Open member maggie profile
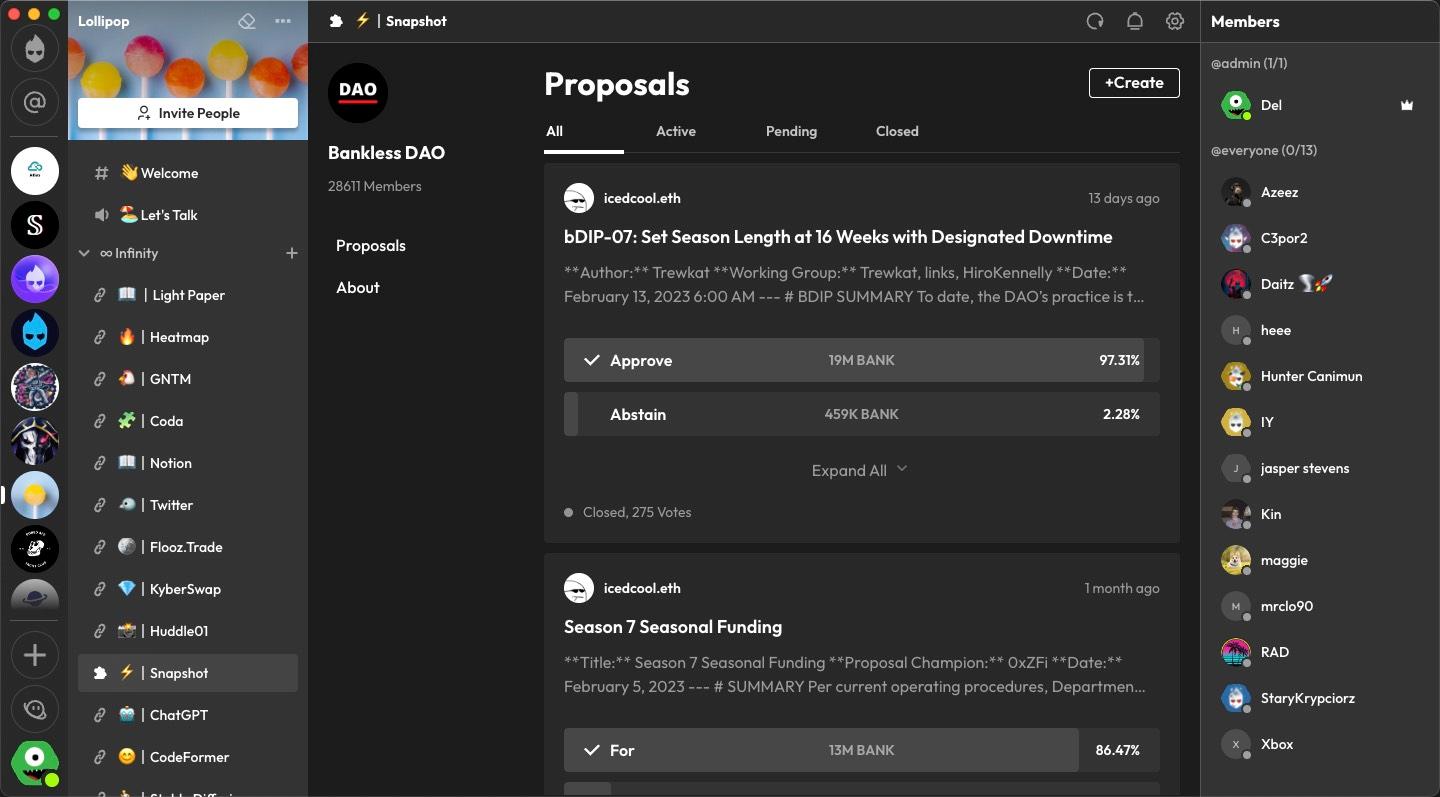The height and width of the screenshot is (797, 1440). tap(1320, 560)
